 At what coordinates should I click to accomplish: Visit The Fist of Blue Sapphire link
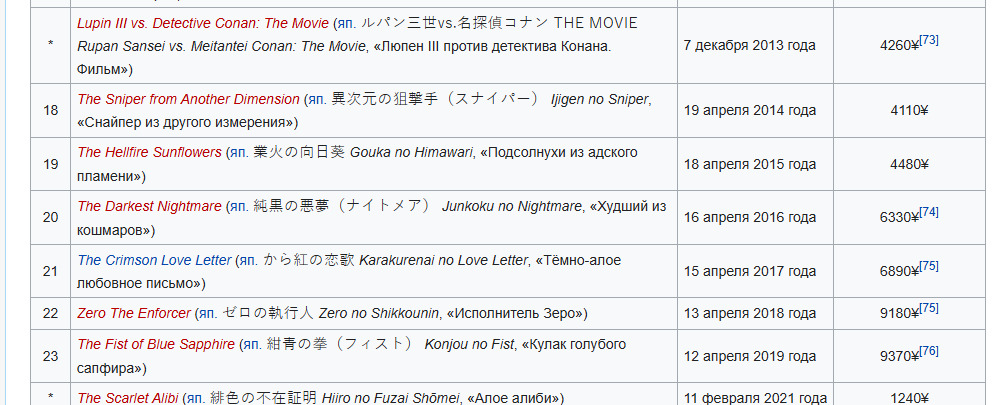156,344
